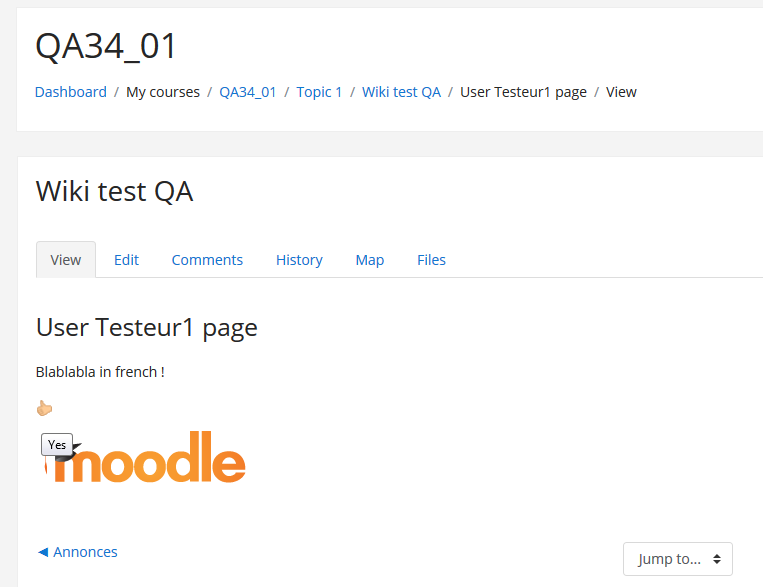The image size is (763, 587).
Task: Click the Wiki test QA heading
Action: point(114,191)
